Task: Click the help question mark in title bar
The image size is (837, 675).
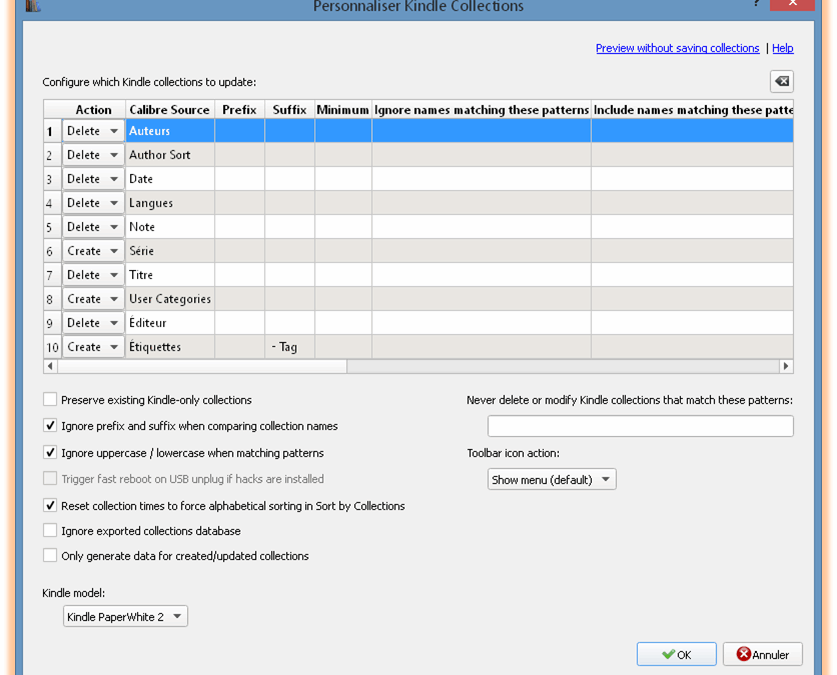Action: click(x=756, y=3)
